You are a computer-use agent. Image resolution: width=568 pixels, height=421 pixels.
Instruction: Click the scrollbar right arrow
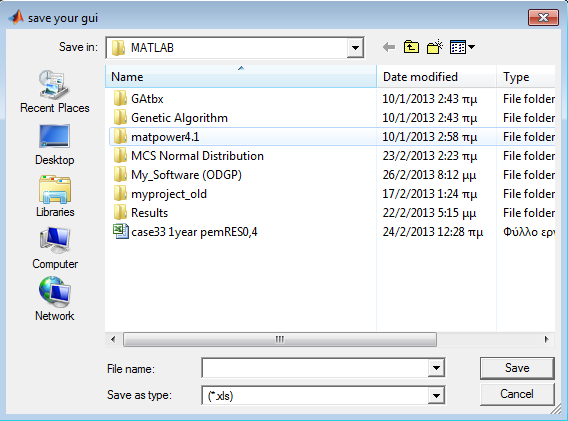547,339
